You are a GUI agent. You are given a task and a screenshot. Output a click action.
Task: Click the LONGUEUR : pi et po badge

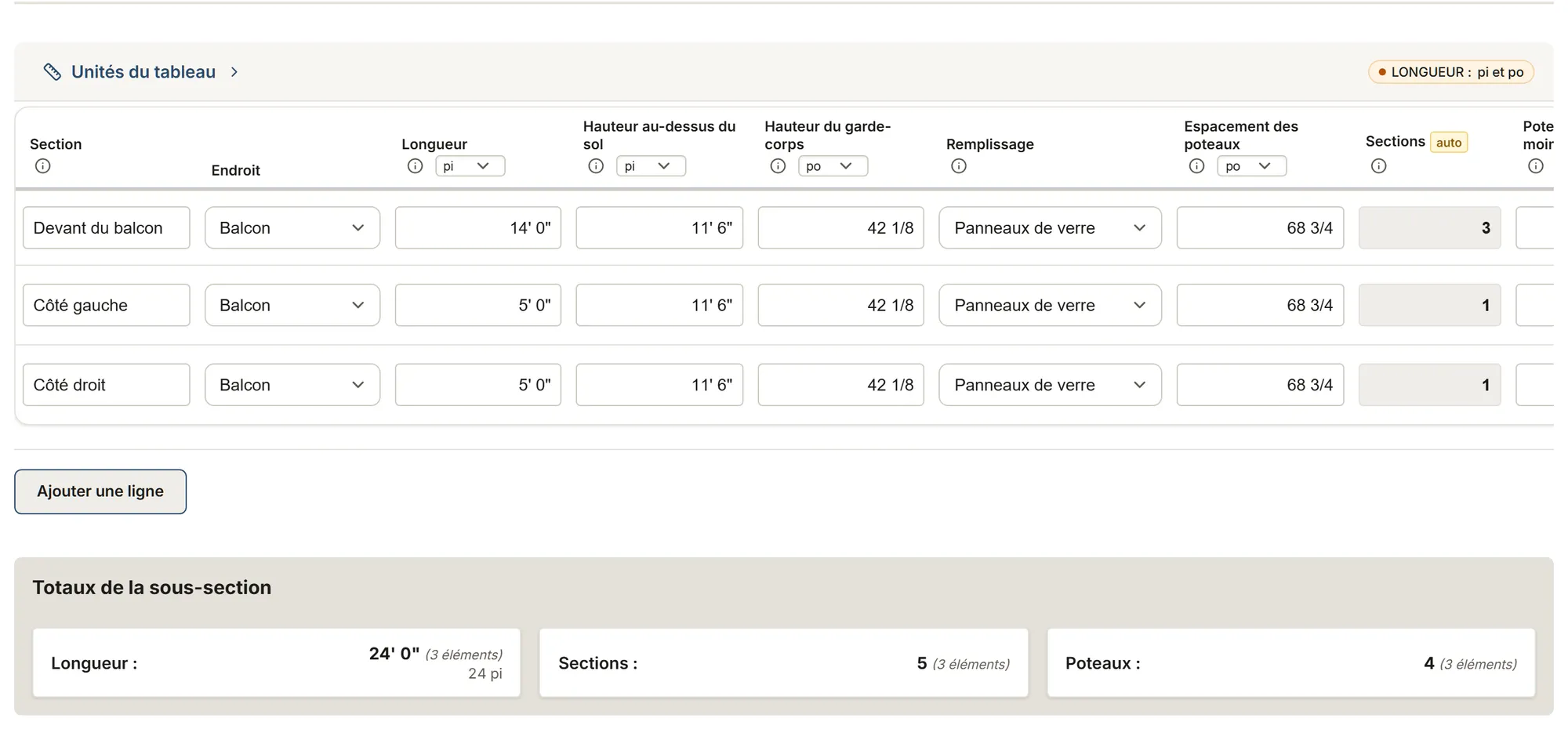pyautogui.click(x=1451, y=72)
